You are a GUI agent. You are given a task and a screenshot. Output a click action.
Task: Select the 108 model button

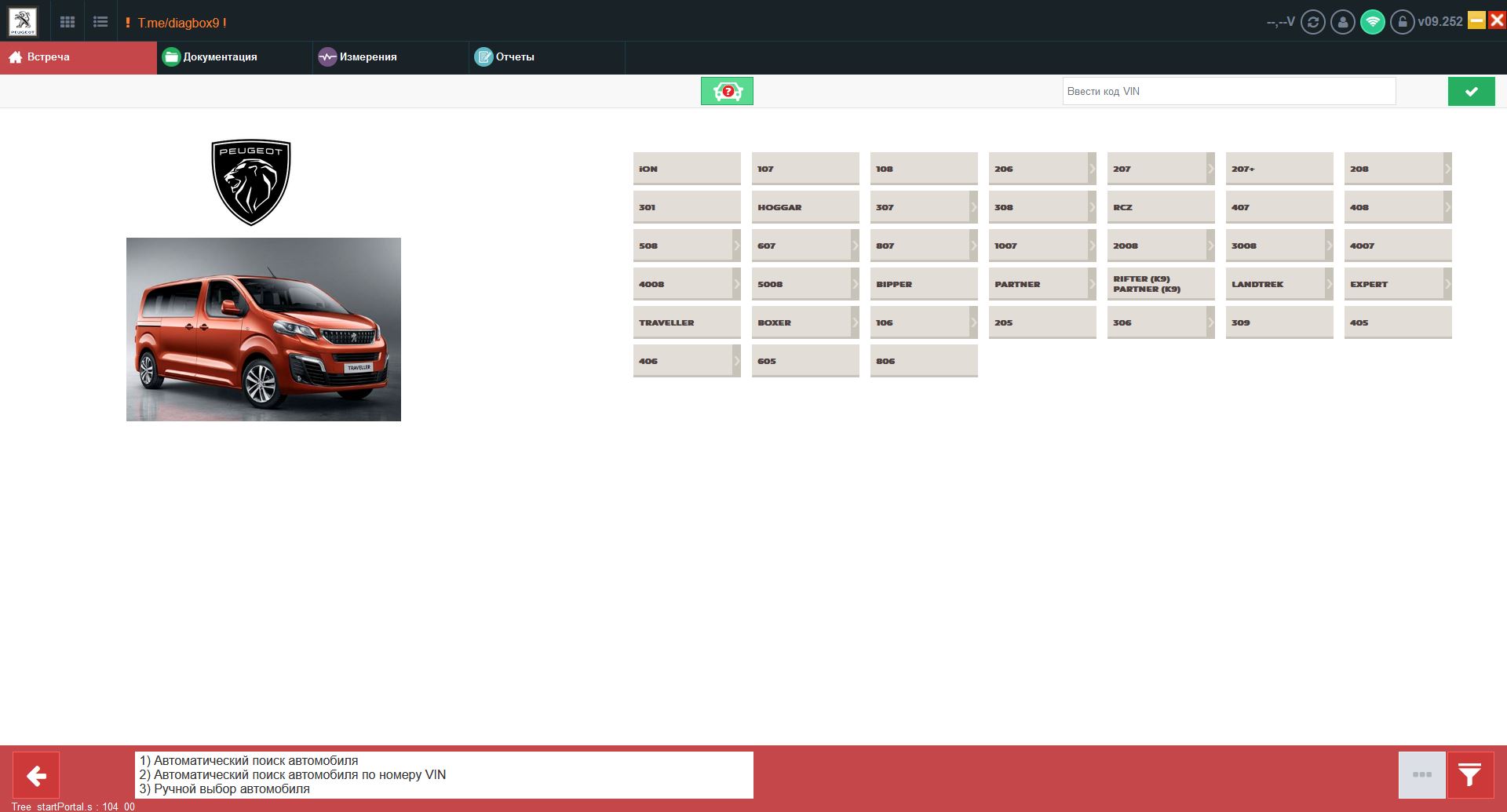click(x=924, y=169)
